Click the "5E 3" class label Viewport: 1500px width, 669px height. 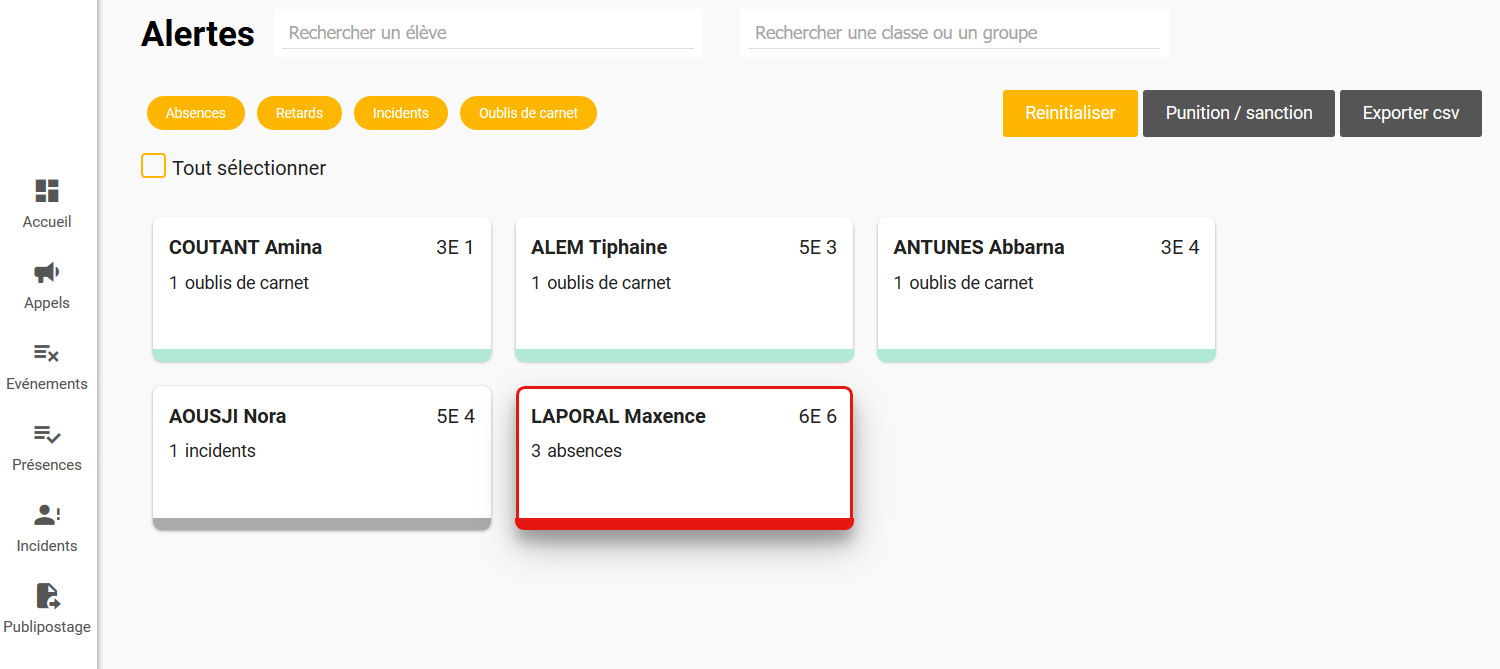coord(818,248)
